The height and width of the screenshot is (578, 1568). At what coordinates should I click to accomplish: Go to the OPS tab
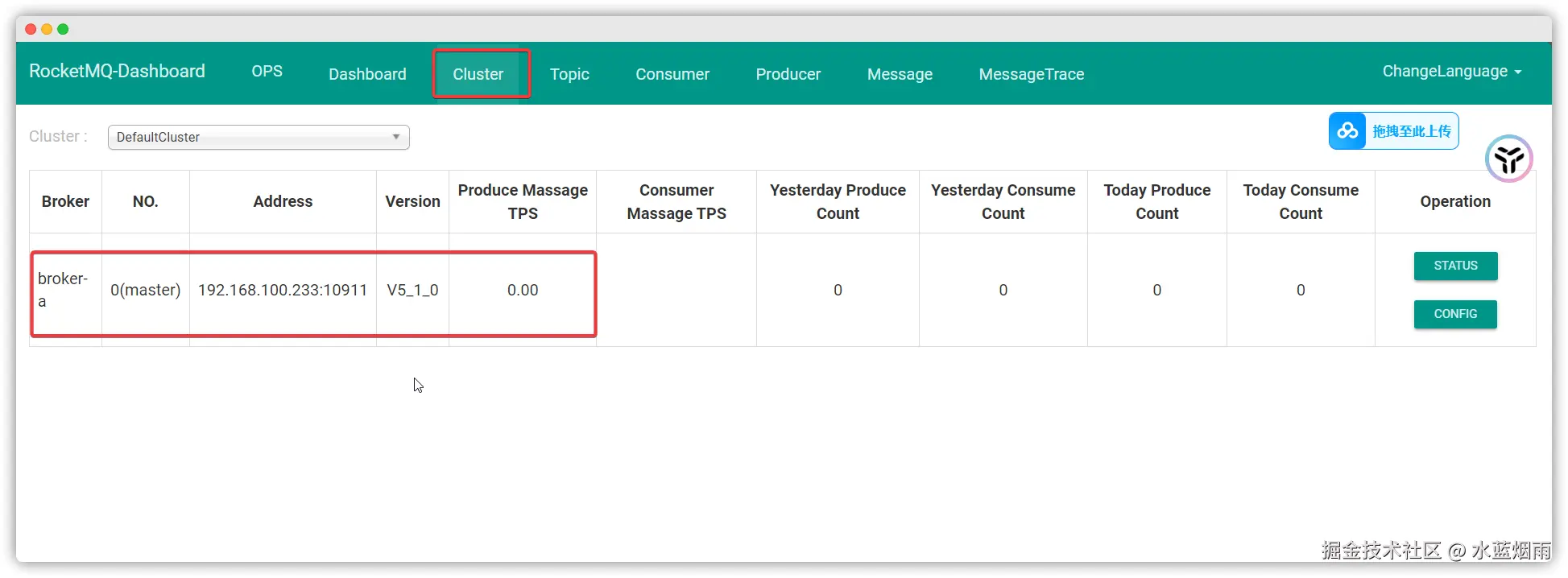tap(267, 71)
